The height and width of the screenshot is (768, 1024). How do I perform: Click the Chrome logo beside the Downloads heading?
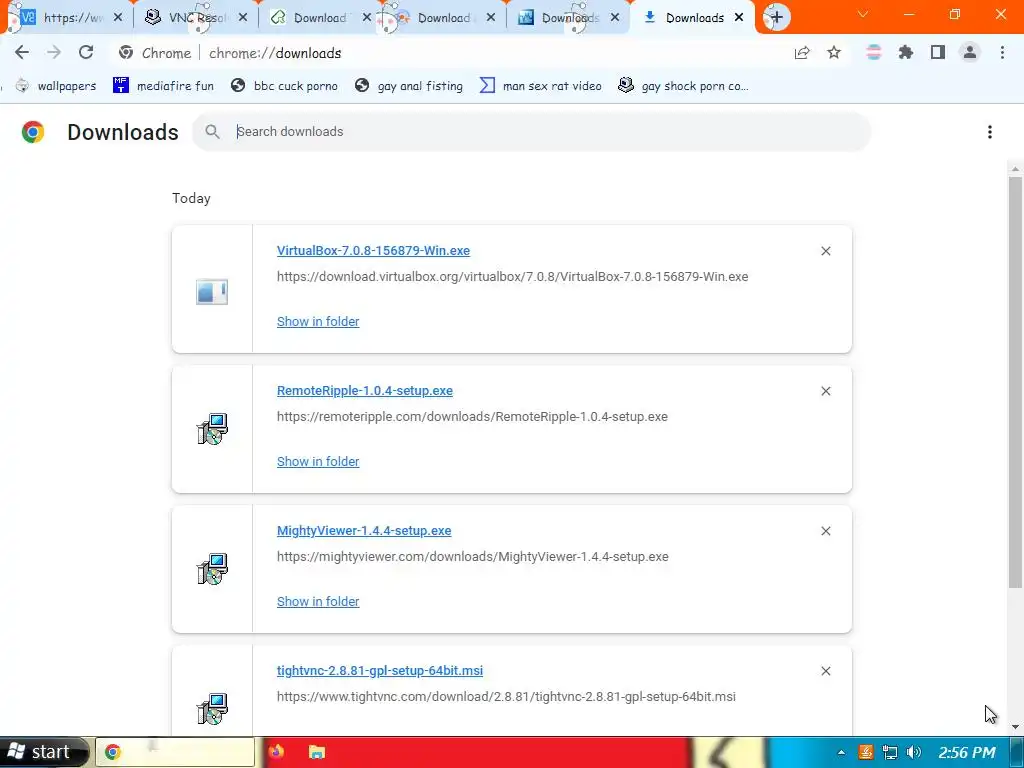coord(33,132)
